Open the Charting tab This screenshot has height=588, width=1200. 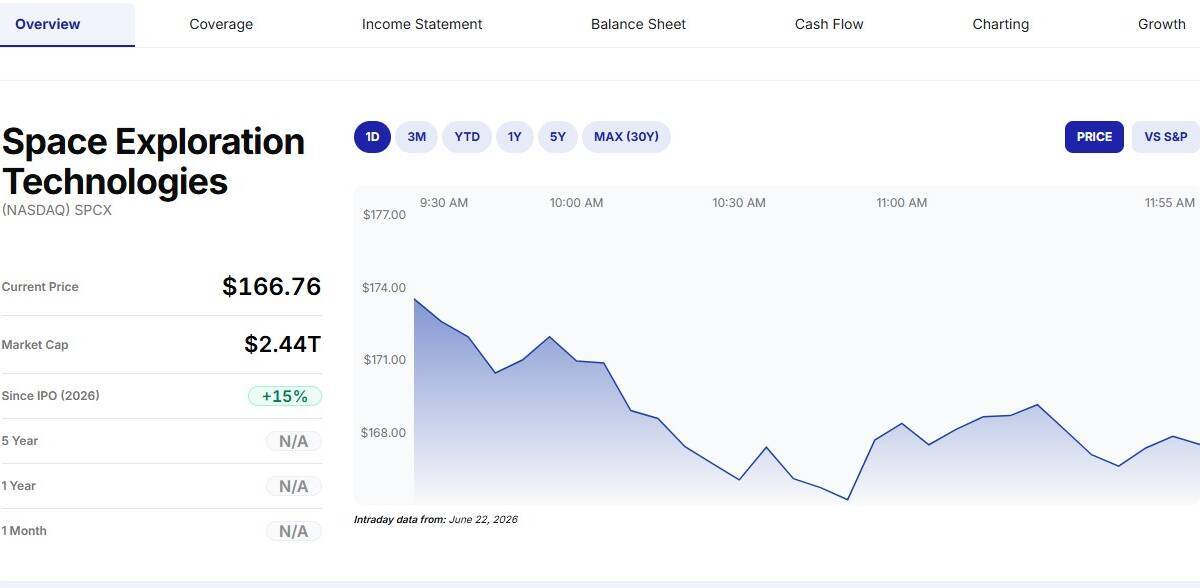point(1000,24)
